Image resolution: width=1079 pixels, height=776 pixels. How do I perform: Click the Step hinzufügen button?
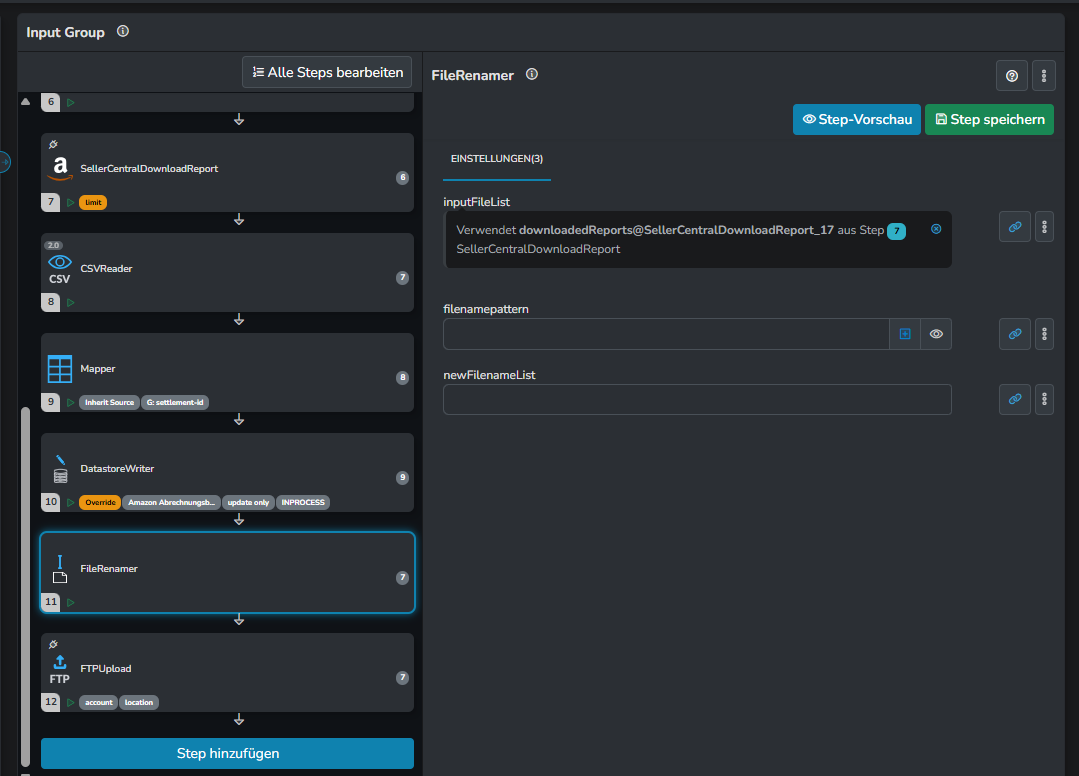228,753
